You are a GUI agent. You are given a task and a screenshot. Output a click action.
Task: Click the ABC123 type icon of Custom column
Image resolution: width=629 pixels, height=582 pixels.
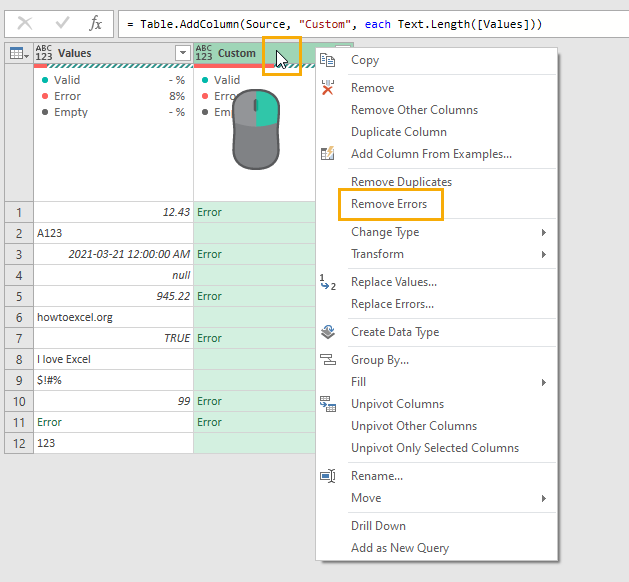[x=204, y=53]
